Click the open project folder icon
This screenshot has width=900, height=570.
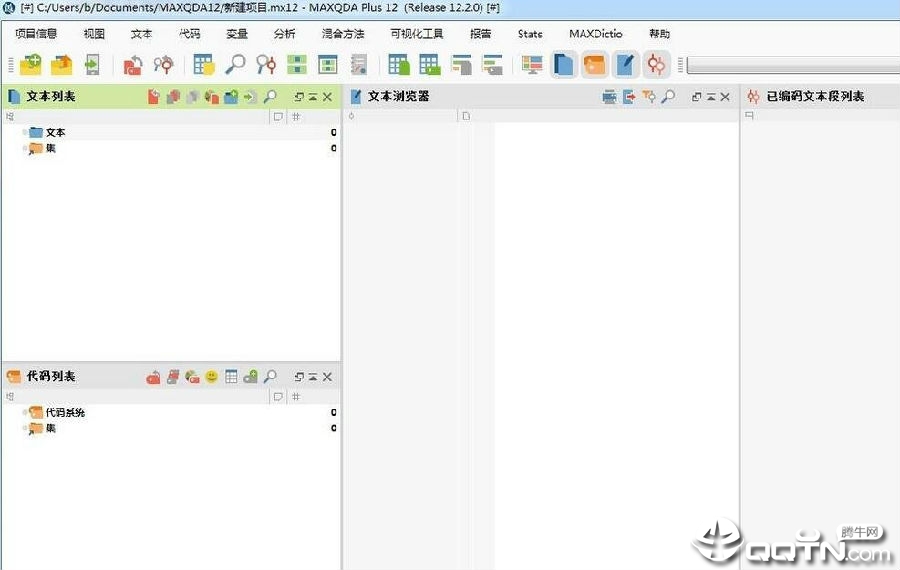tap(61, 64)
